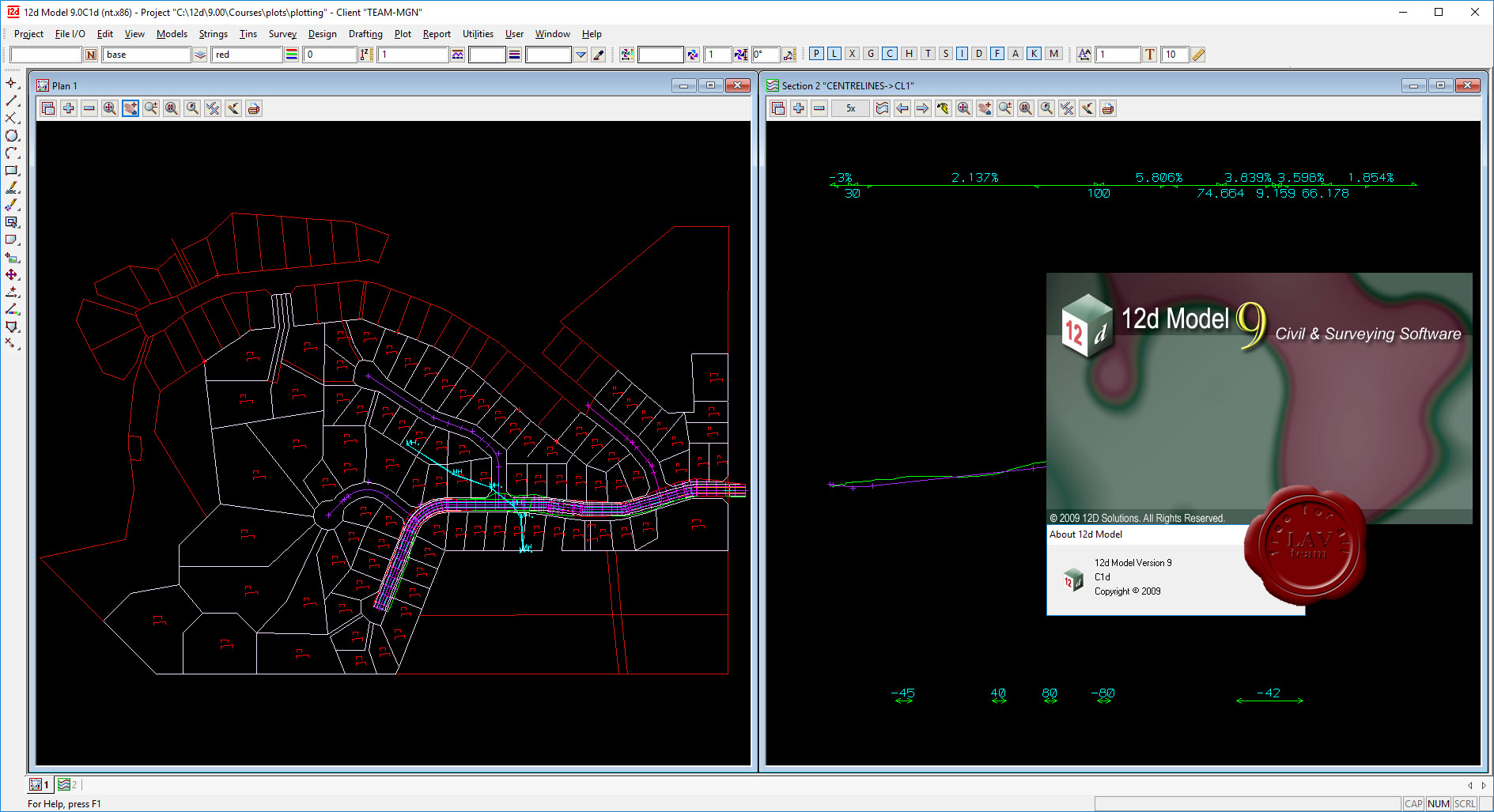Open the Z-value options icon

pyautogui.click(x=366, y=55)
